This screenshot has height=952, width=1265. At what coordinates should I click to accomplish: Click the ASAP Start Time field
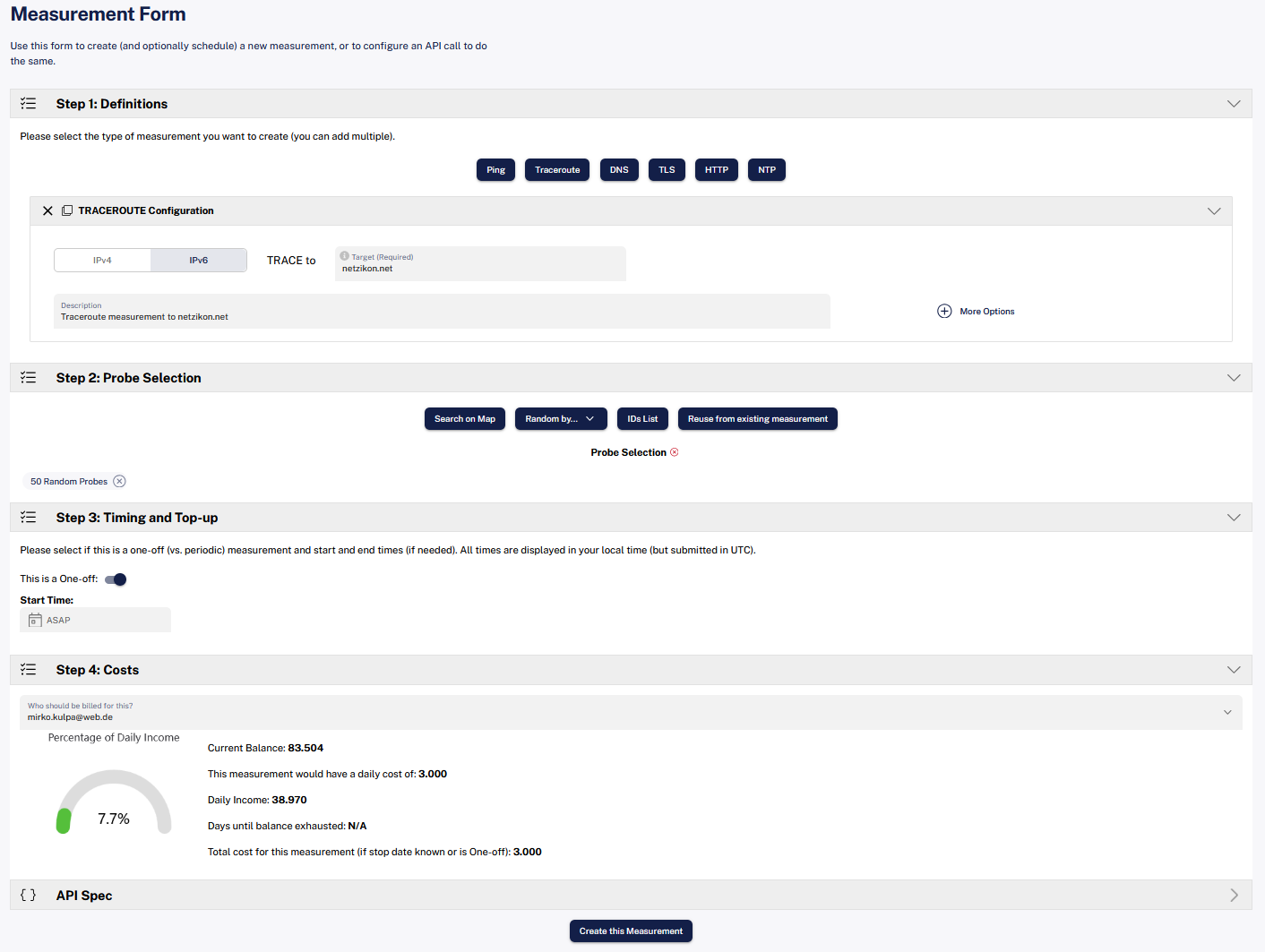tap(95, 620)
